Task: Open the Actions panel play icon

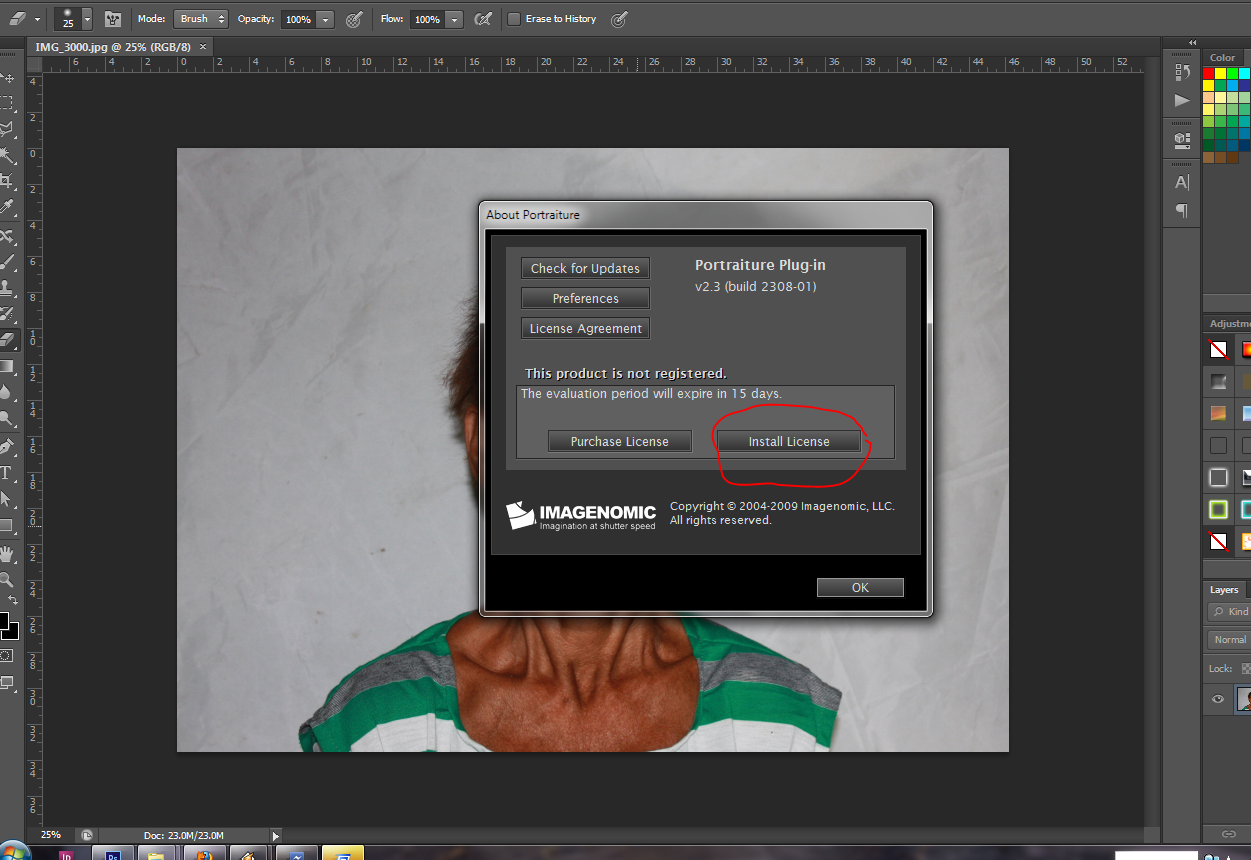Action: point(1182,100)
